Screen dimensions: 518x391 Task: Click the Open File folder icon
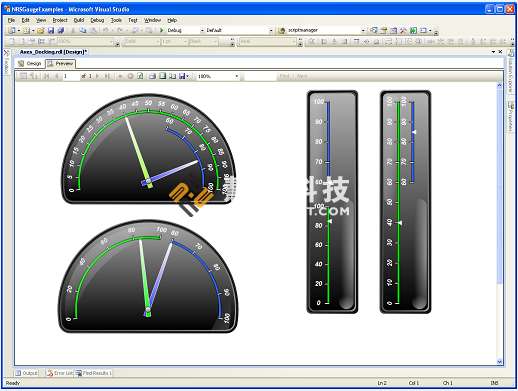click(x=41, y=31)
